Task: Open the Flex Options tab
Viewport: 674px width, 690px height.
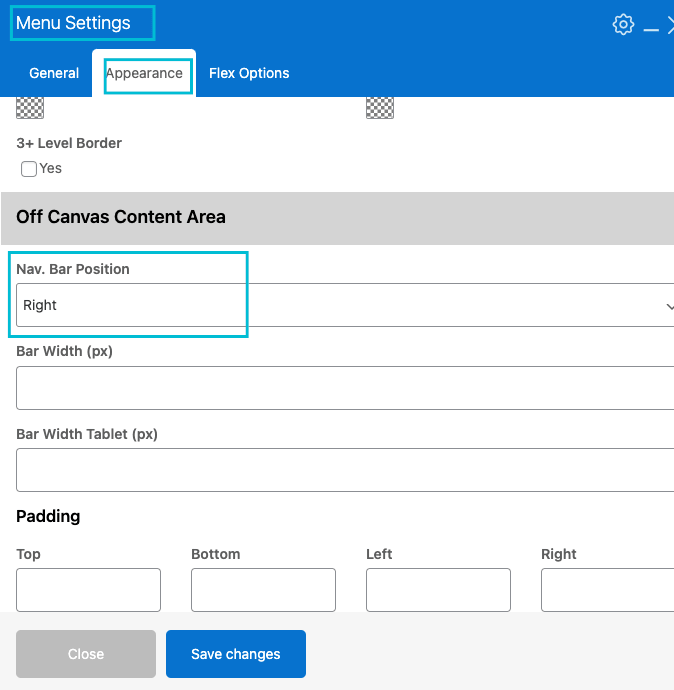Action: (x=249, y=73)
